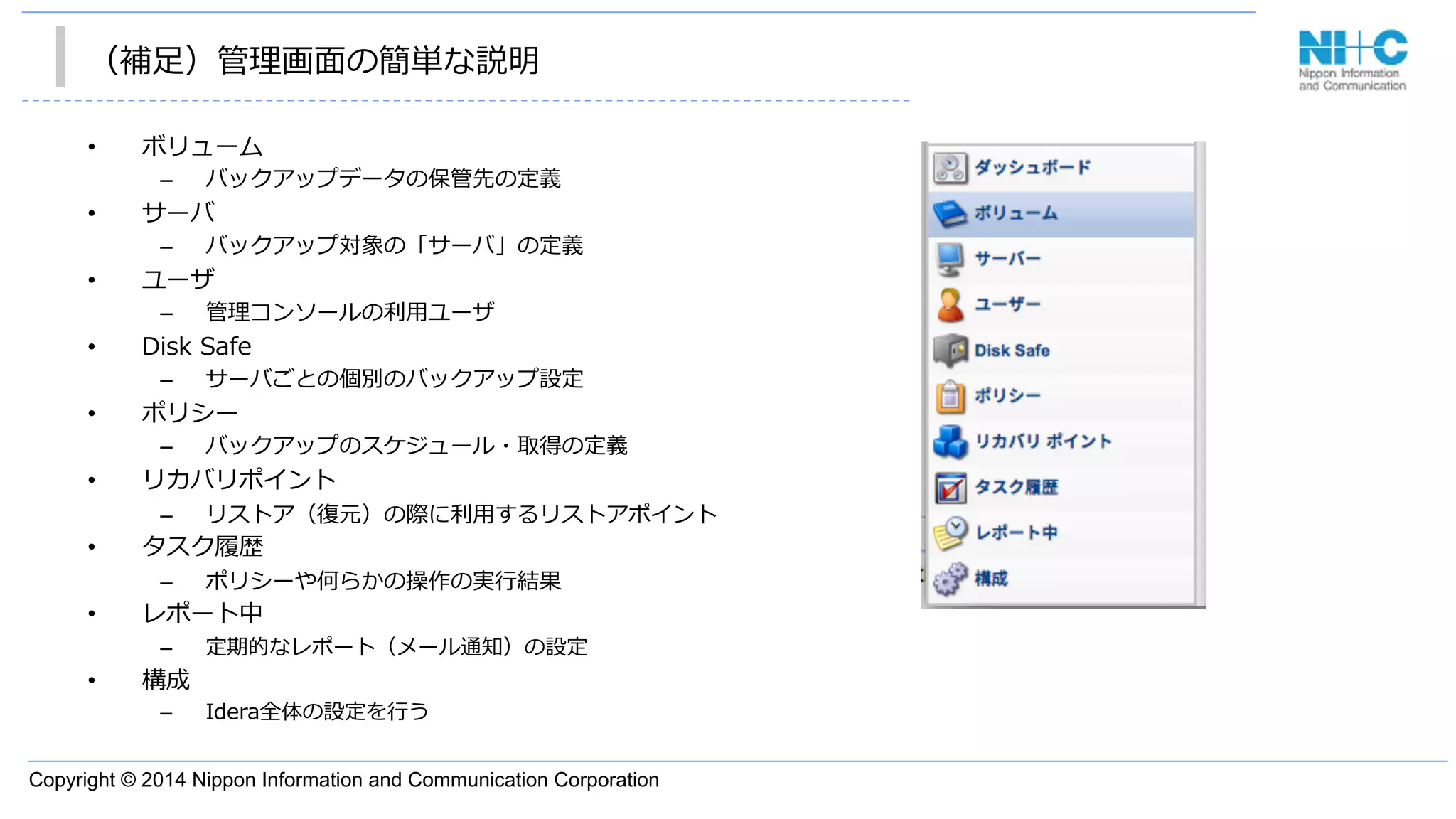Image resolution: width=1456 pixels, height=819 pixels.
Task: Click the bullet heading レポート中
Action: pos(203,613)
